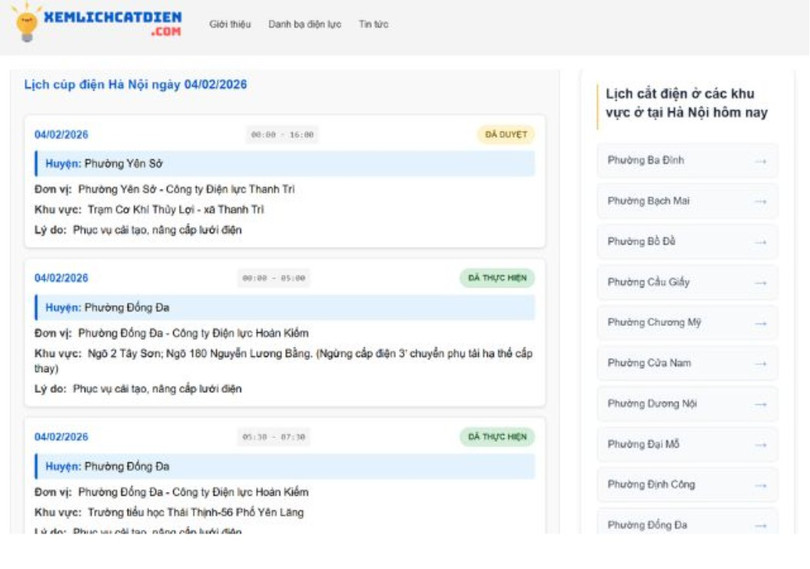Click the lightbulb logo icon
The image size is (810, 569).
[x=26, y=23]
